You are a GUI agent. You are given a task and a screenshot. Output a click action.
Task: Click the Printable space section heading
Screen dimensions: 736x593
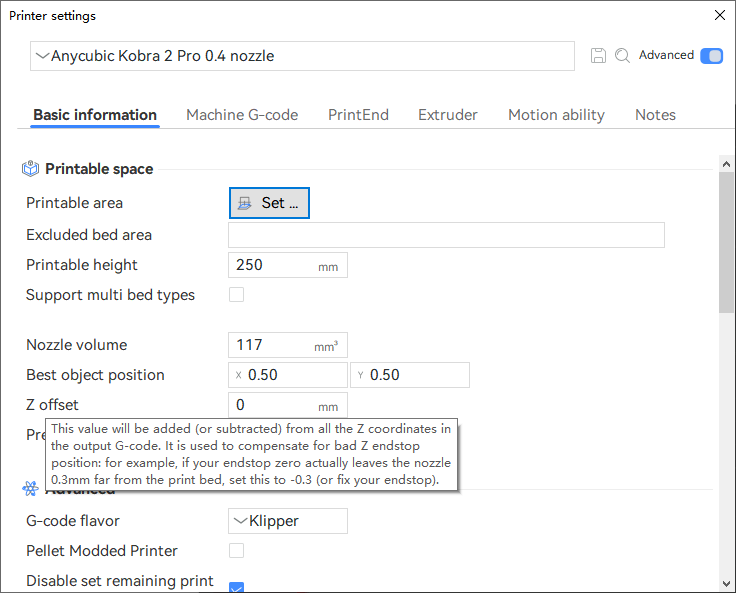pos(99,169)
